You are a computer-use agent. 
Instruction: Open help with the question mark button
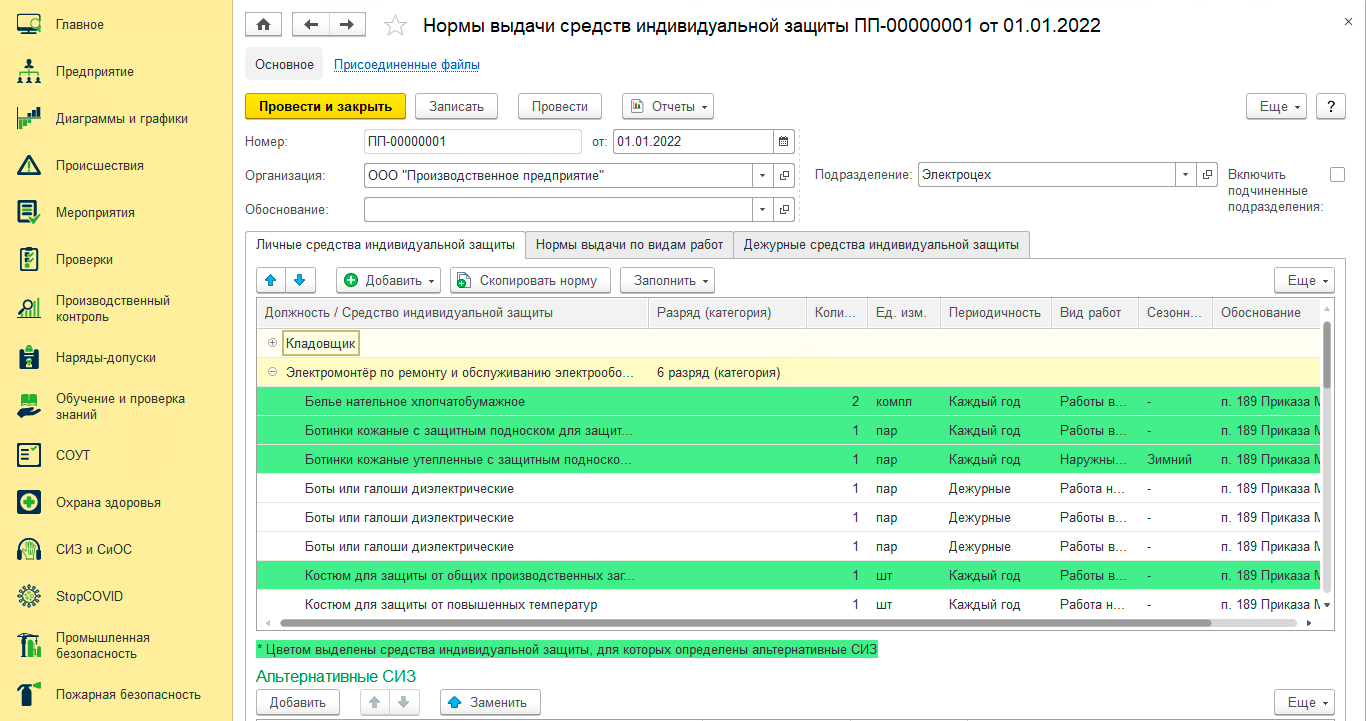pos(1330,106)
